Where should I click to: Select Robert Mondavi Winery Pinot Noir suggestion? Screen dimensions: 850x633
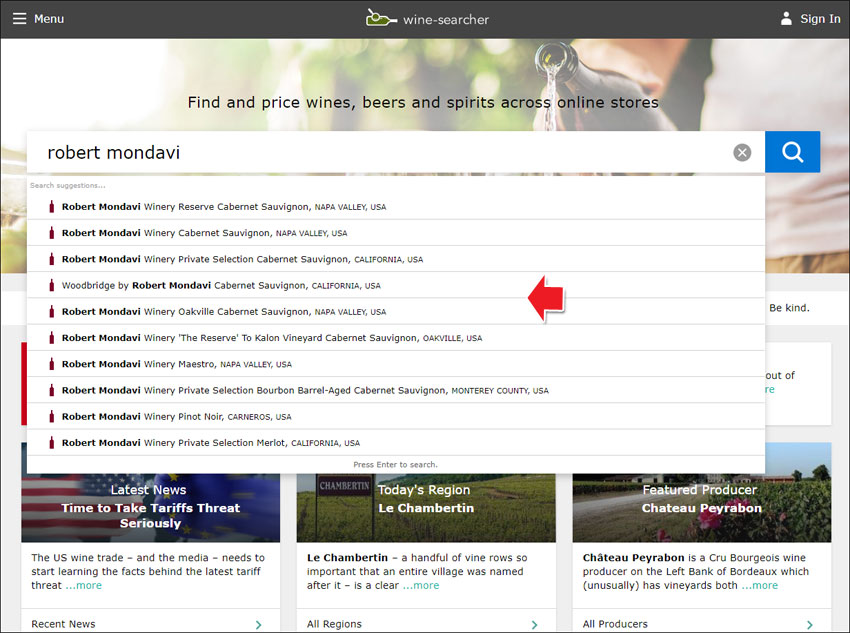tap(396, 416)
